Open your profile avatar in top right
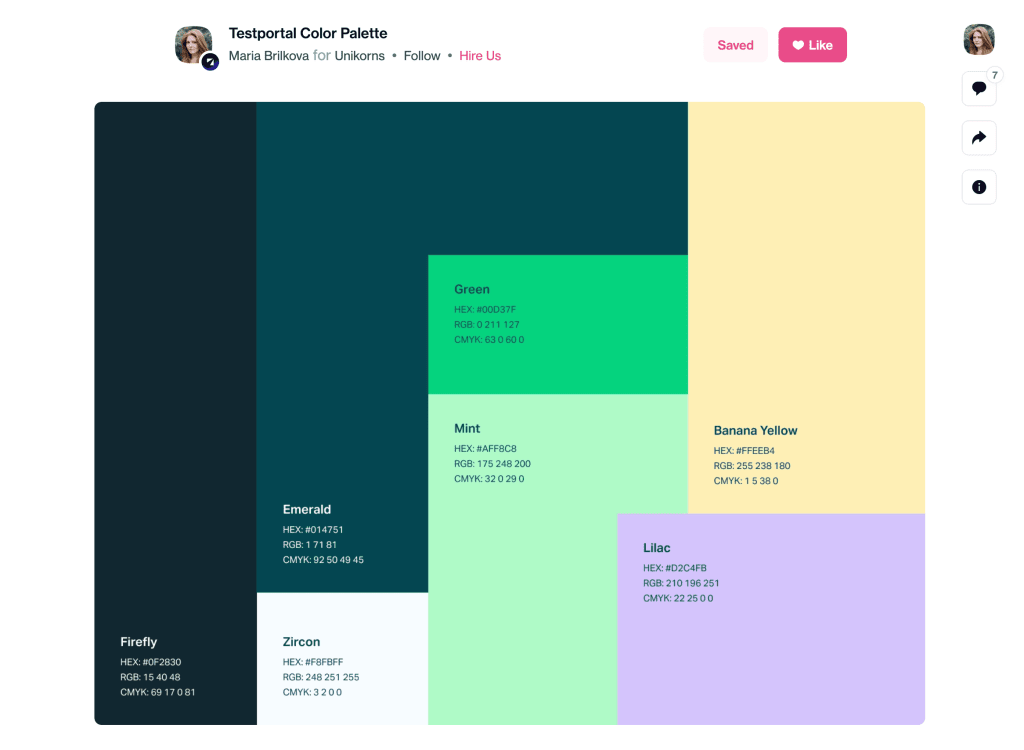1024x750 pixels. (979, 39)
